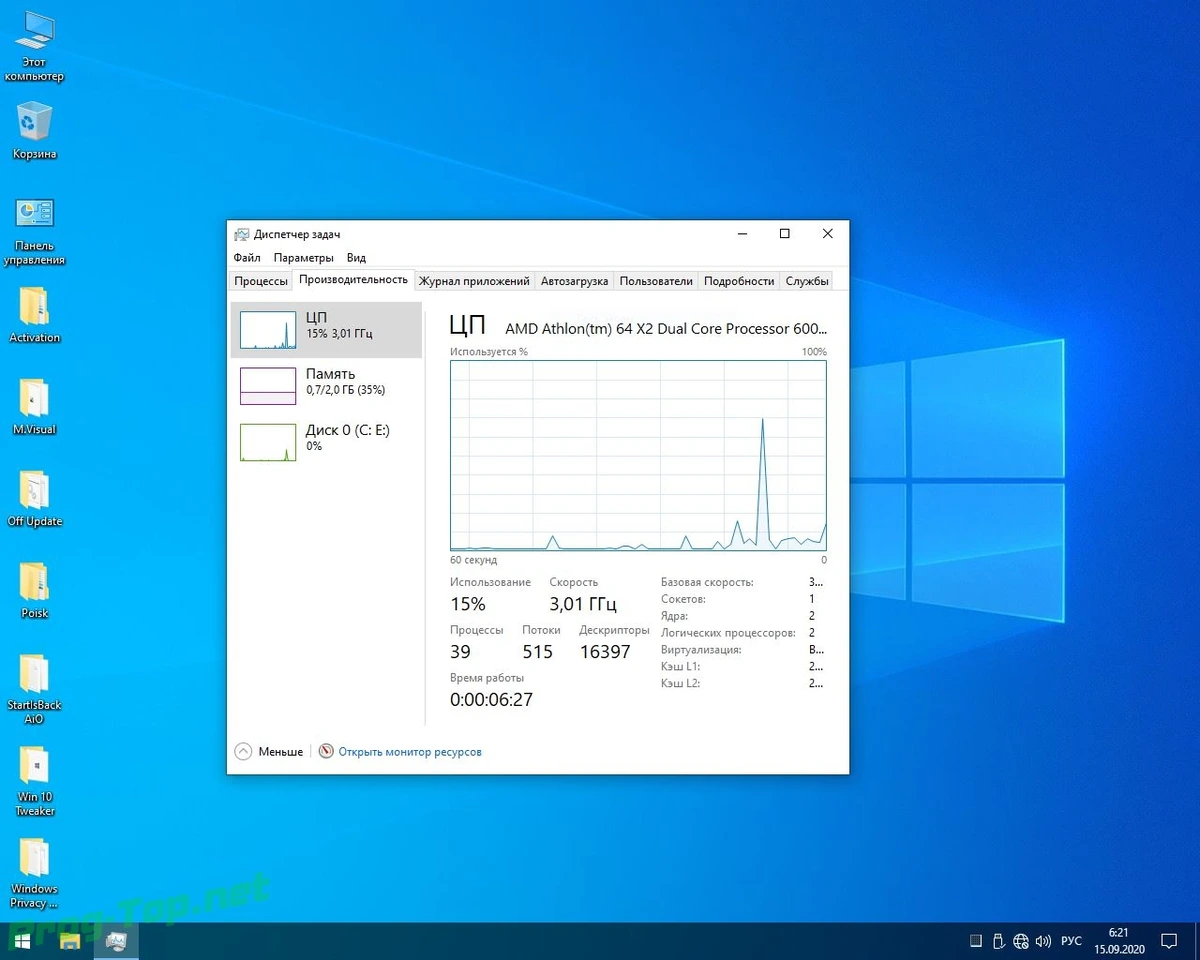Open the Этот компьютер desktop icon
The width and height of the screenshot is (1200, 960).
34,47
